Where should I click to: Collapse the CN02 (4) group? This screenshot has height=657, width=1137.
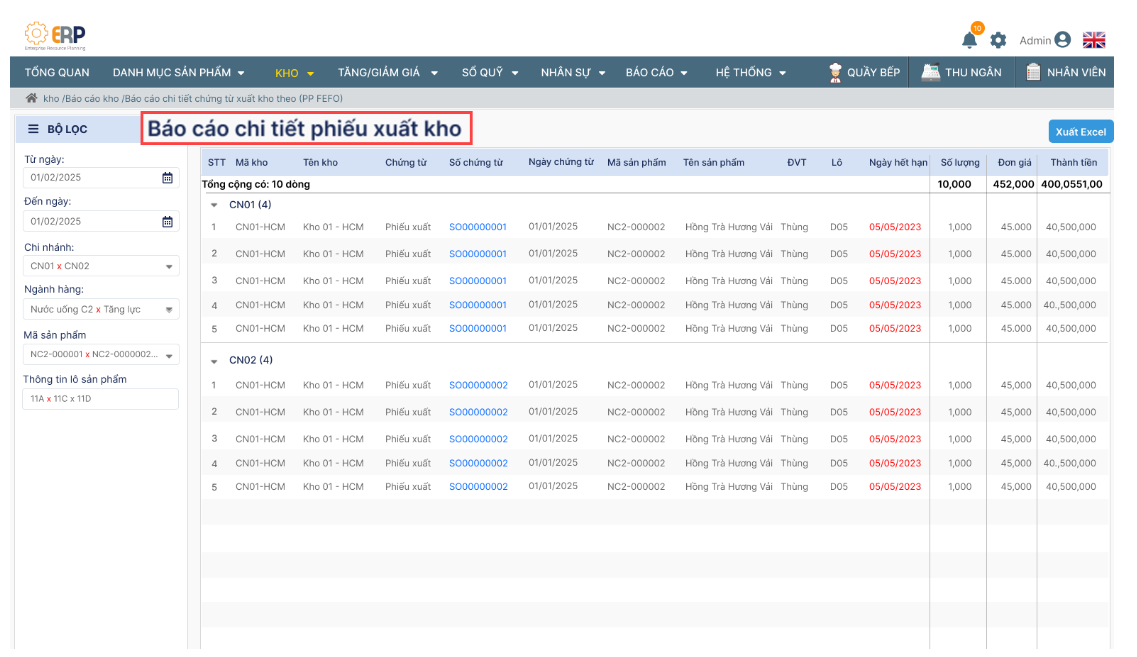coord(214,361)
